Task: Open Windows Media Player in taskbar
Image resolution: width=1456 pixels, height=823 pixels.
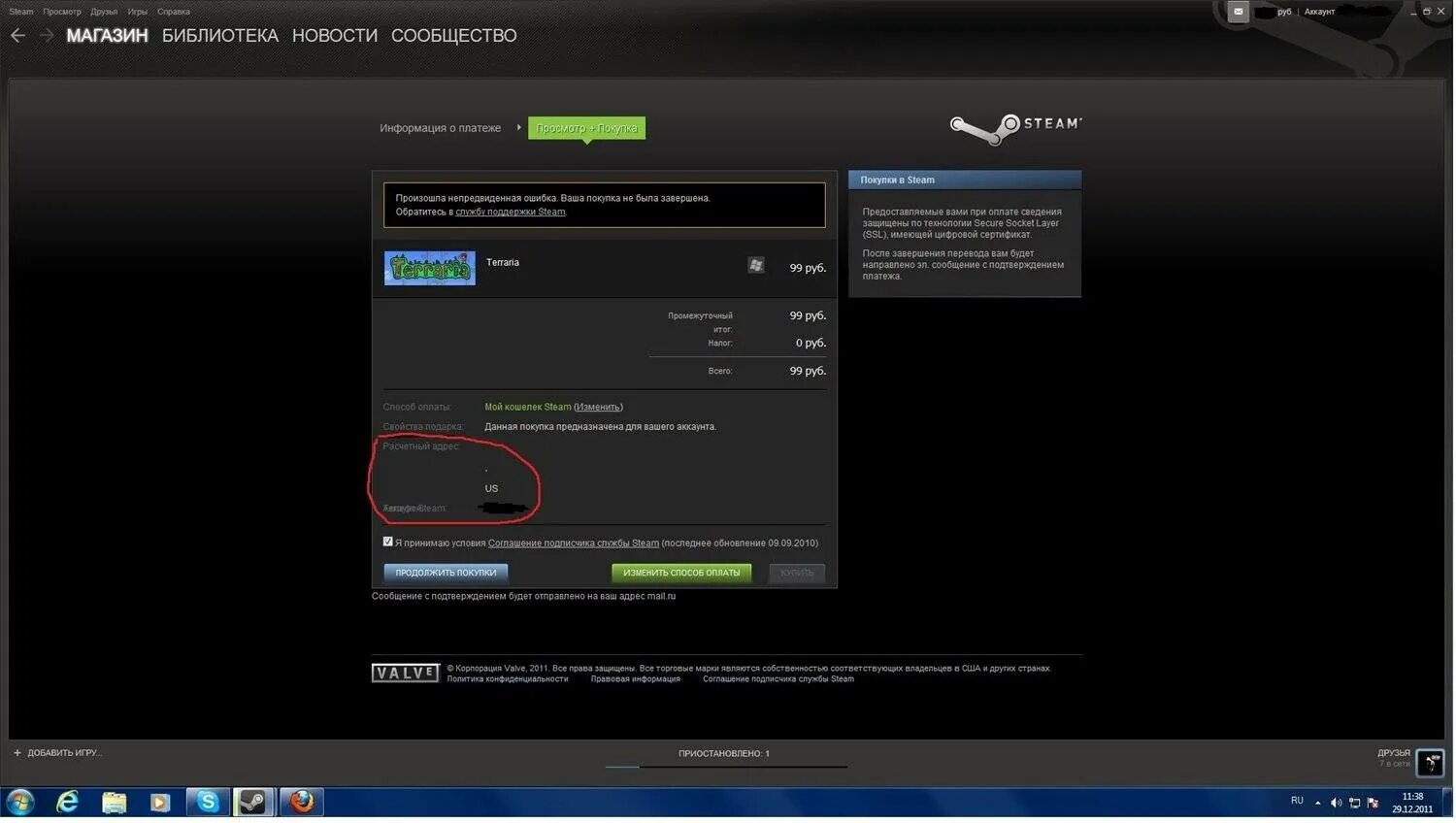Action: click(160, 802)
